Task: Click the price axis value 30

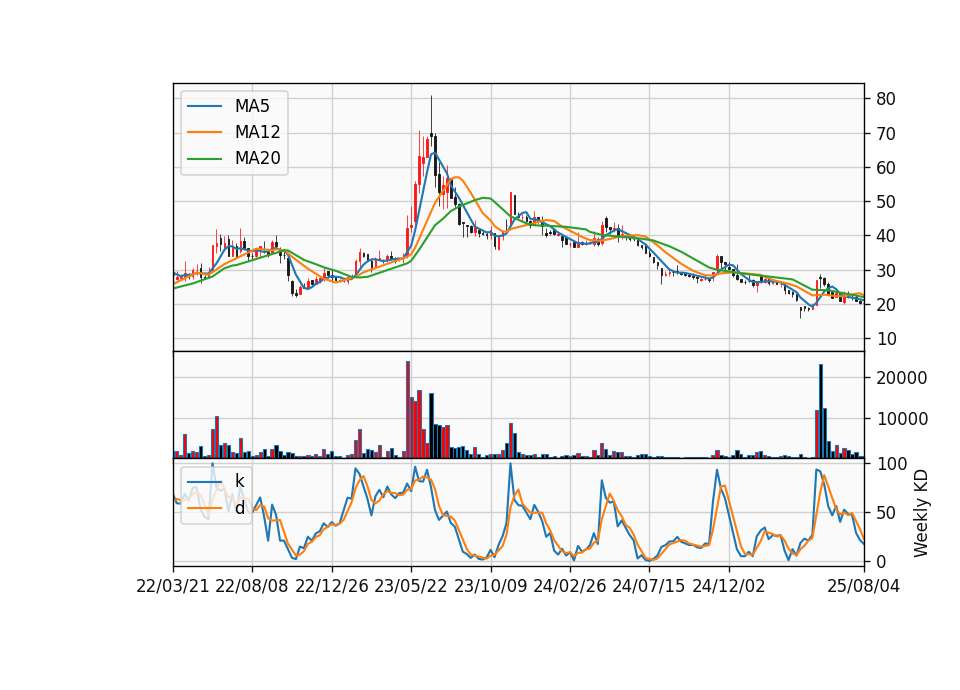Action: 885,271
